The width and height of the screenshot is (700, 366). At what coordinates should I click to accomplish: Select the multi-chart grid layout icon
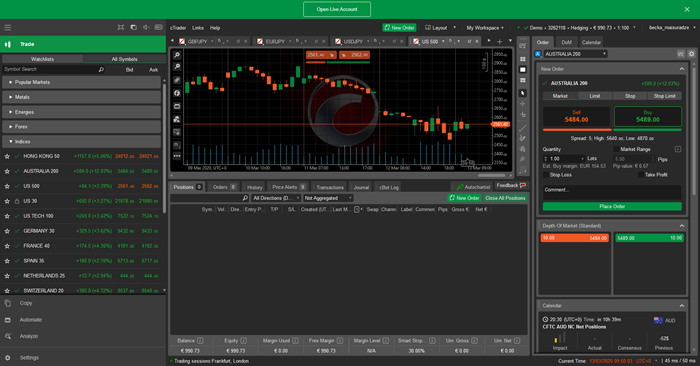522,59
